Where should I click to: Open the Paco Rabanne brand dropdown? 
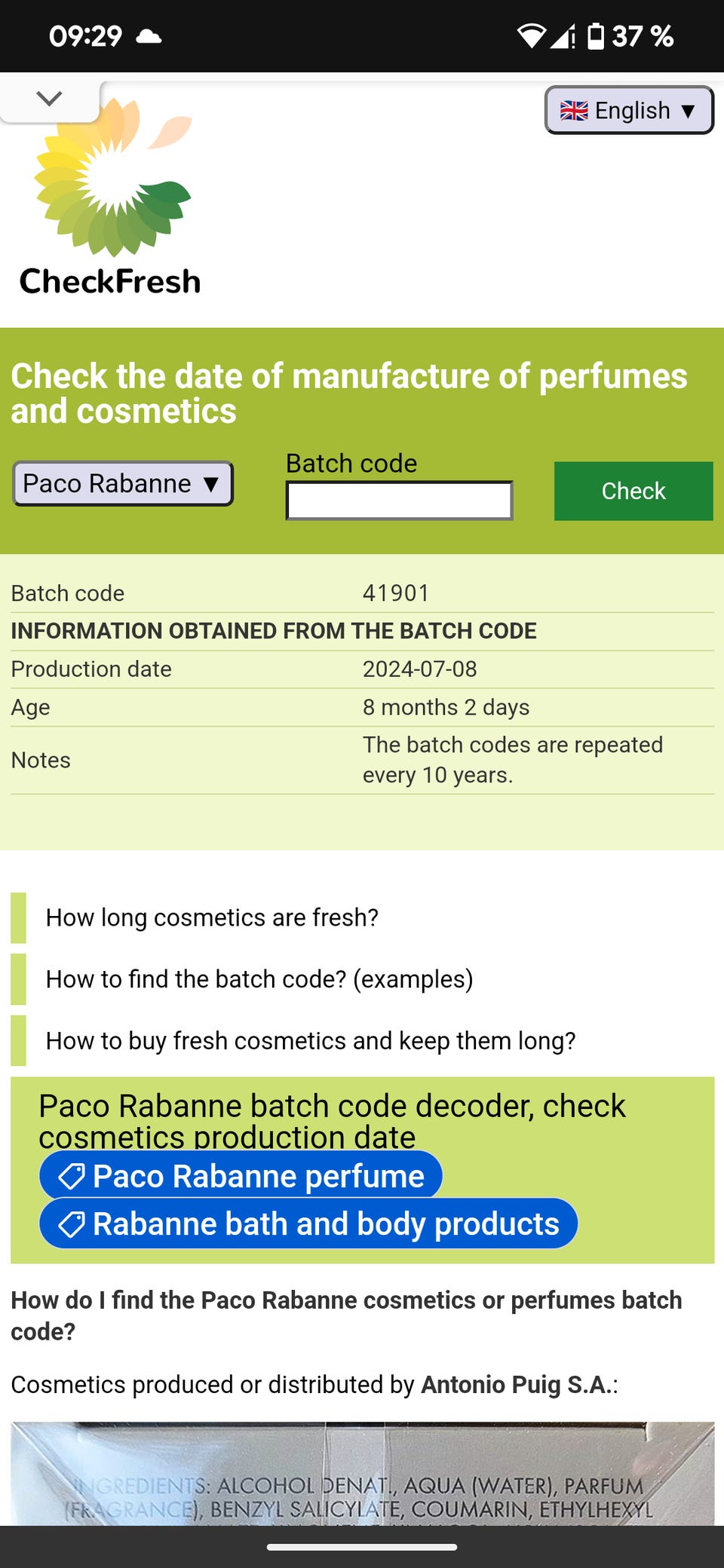click(x=123, y=483)
